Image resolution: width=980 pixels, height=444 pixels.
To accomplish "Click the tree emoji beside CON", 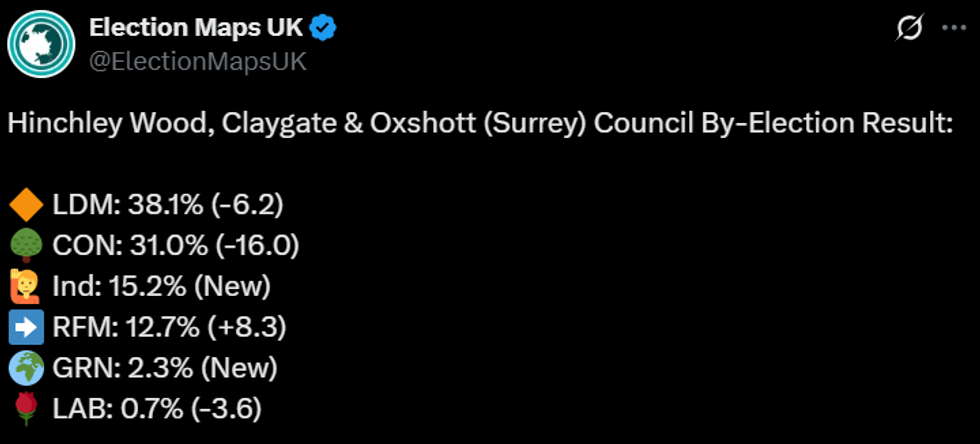I will coord(23,246).
